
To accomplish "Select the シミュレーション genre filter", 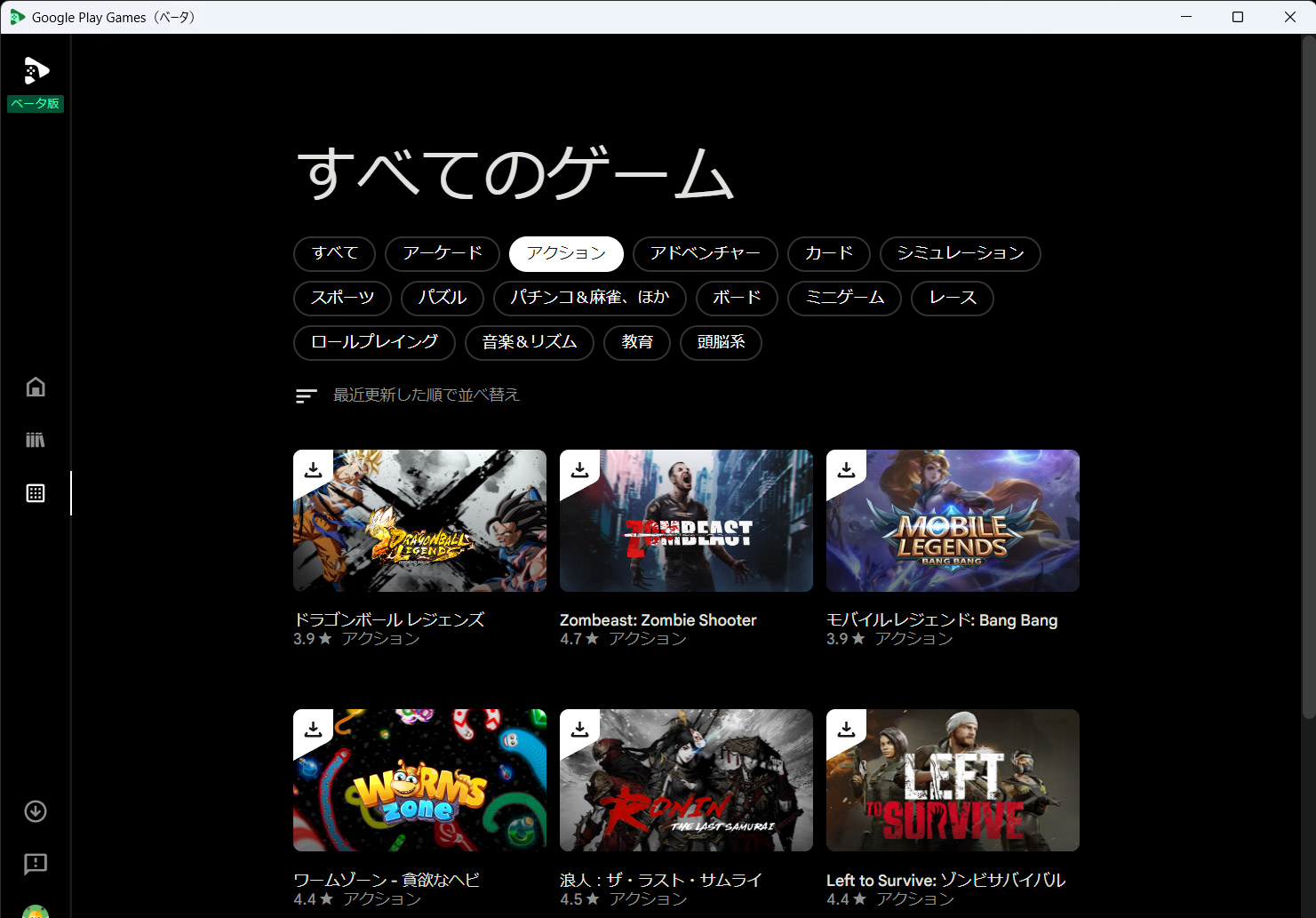I will coord(961,254).
